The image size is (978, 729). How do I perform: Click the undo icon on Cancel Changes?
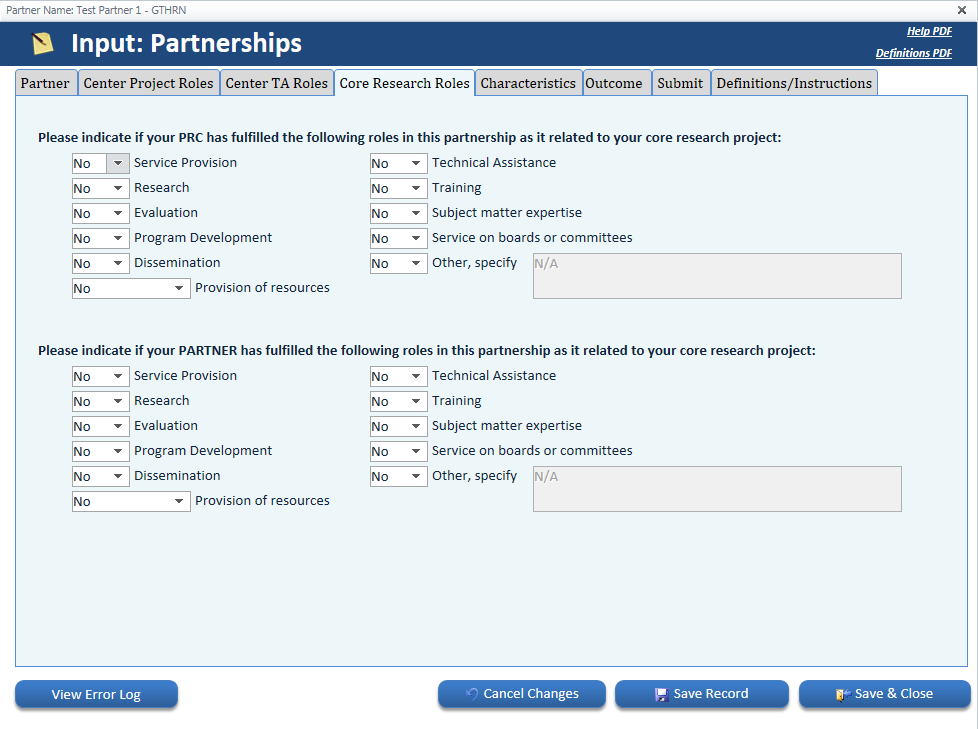tap(472, 694)
